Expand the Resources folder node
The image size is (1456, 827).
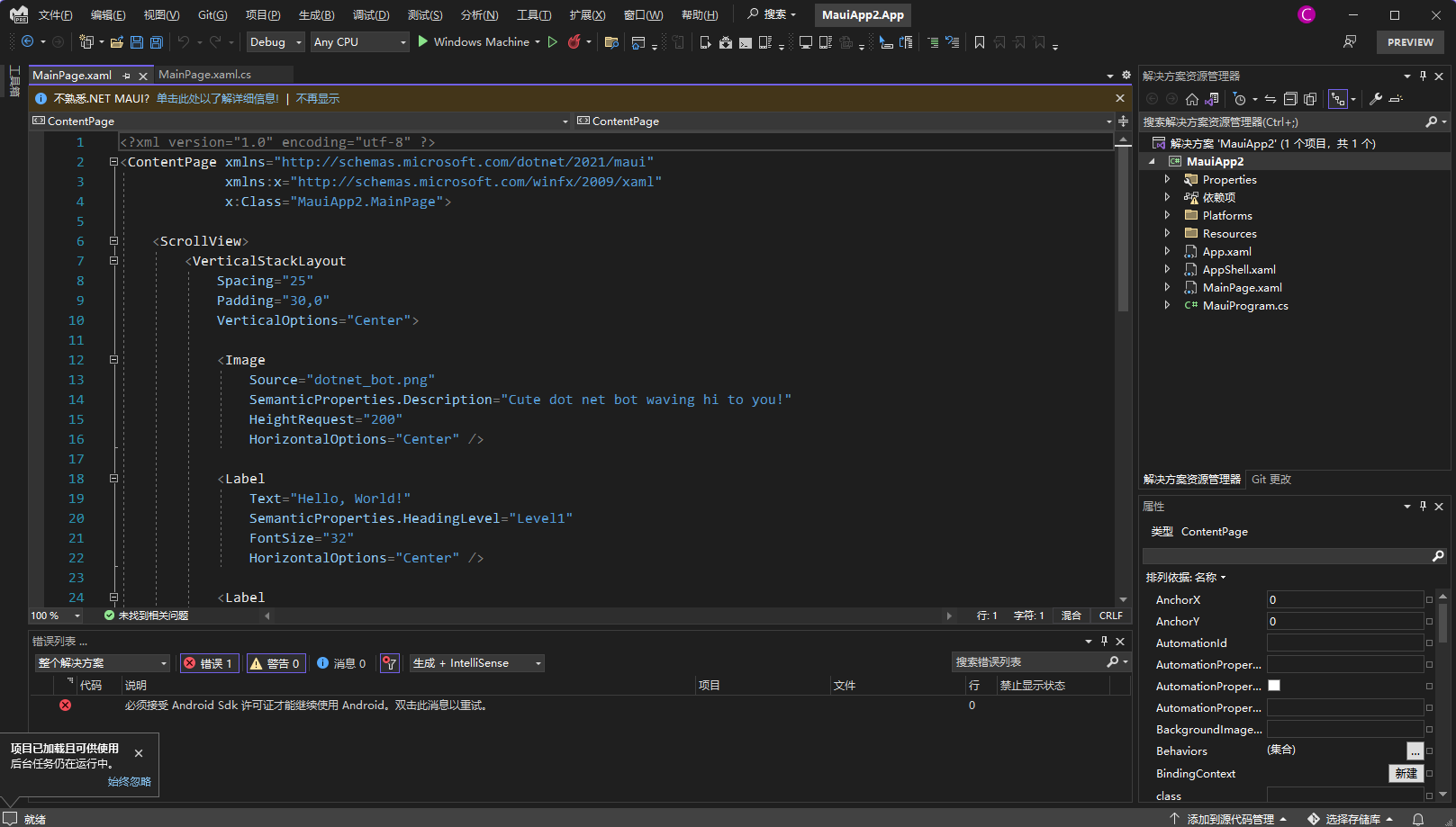pos(1167,233)
